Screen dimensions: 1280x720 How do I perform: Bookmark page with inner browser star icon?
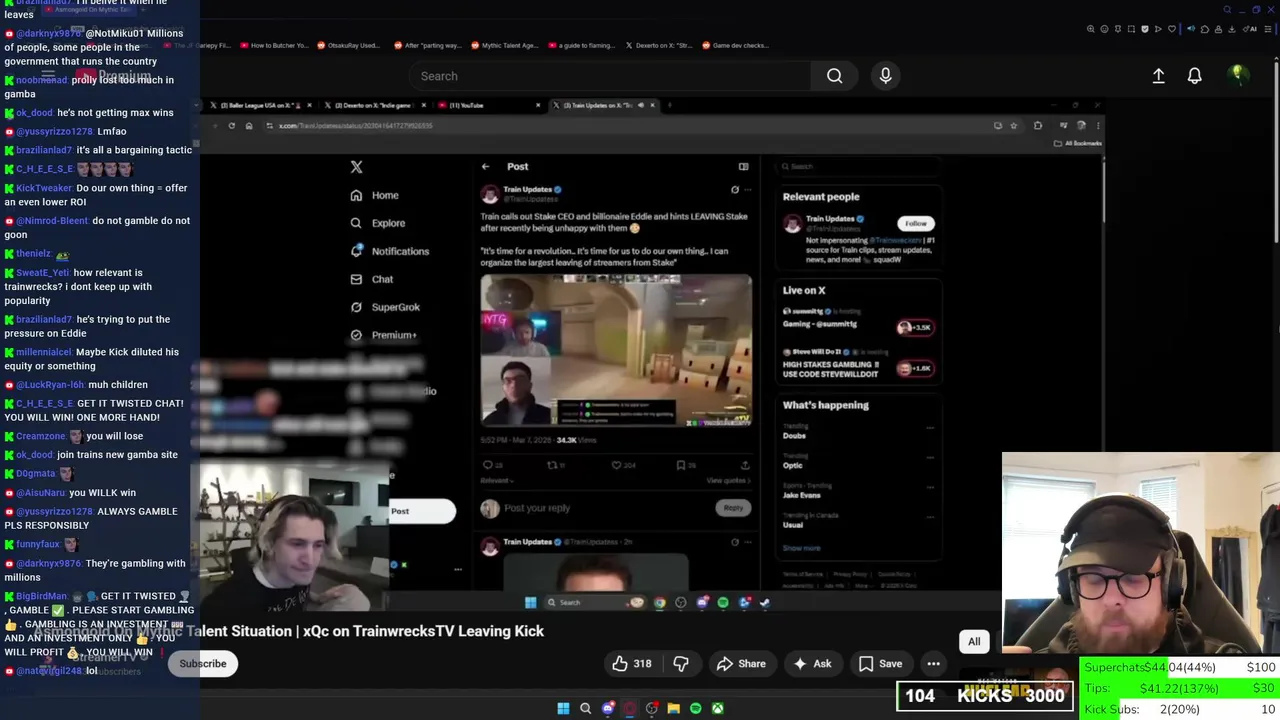pos(1014,126)
